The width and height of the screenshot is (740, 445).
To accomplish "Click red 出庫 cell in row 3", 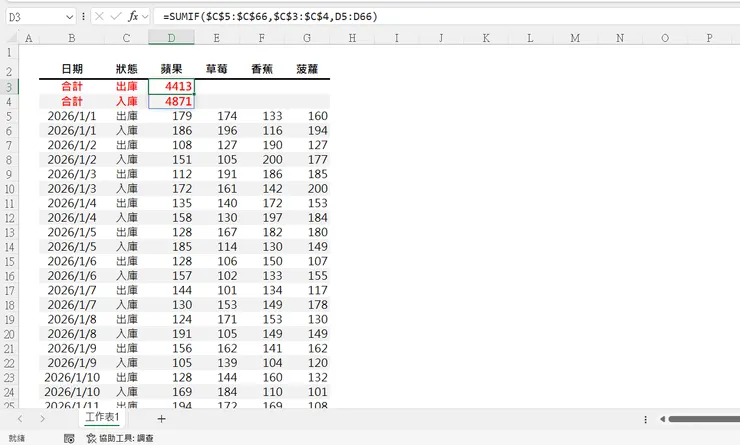I will pos(126,86).
